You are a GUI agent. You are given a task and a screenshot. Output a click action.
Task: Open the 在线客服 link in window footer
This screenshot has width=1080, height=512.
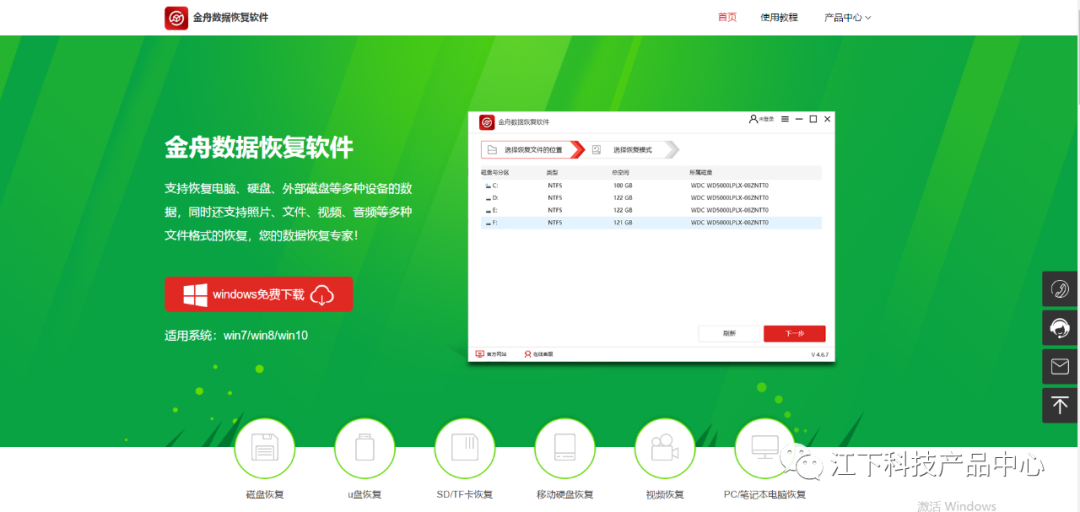click(x=539, y=354)
